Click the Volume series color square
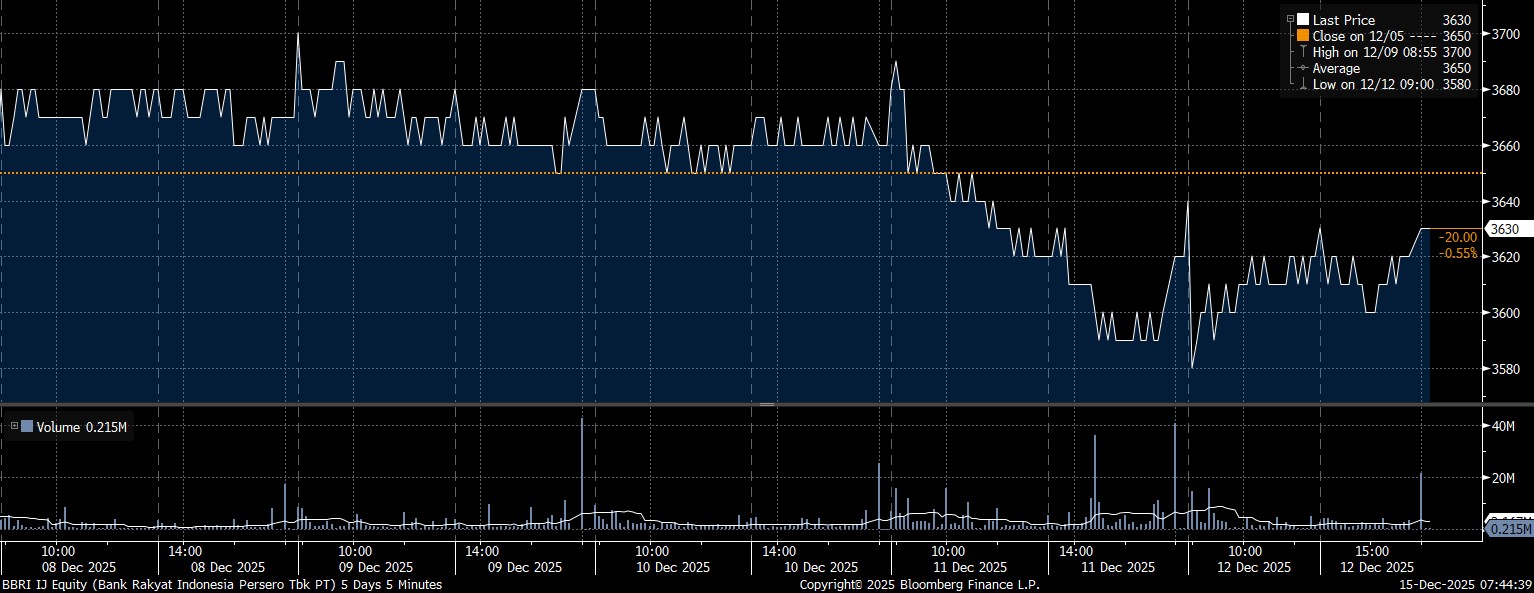Screen dimensions: 1534x593 pyautogui.click(x=27, y=427)
